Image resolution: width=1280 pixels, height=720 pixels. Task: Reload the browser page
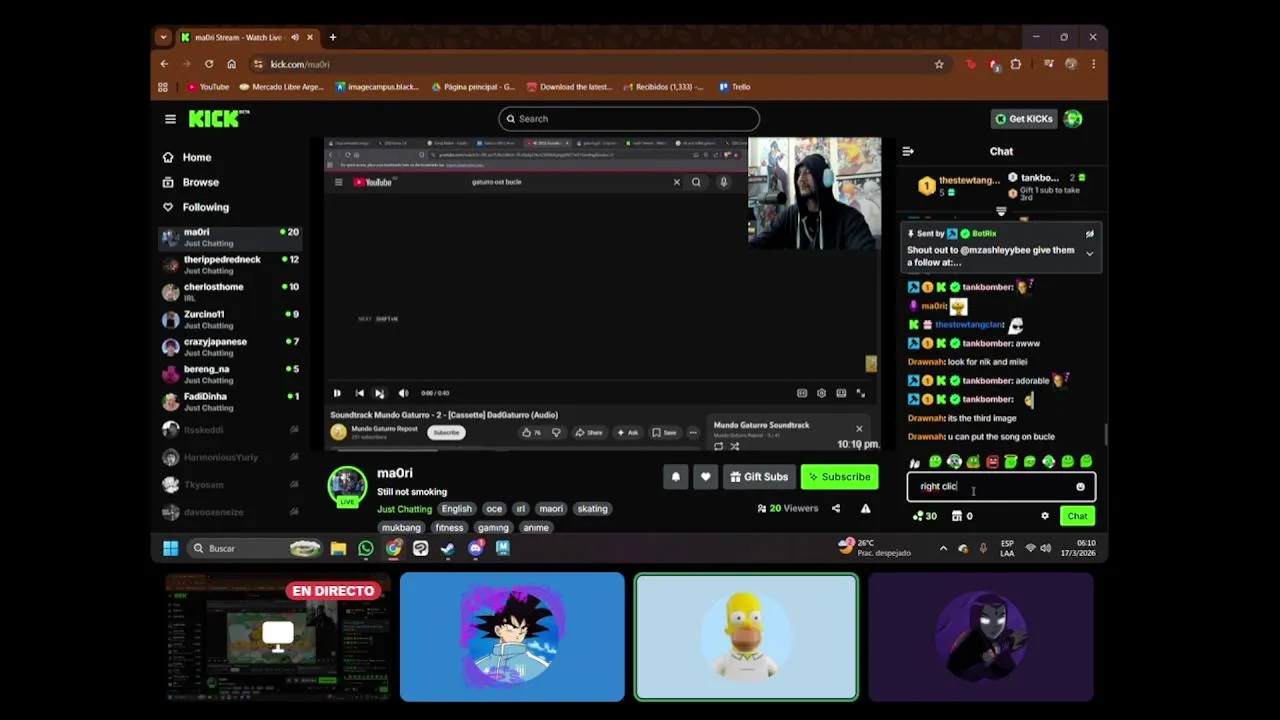pos(209,64)
